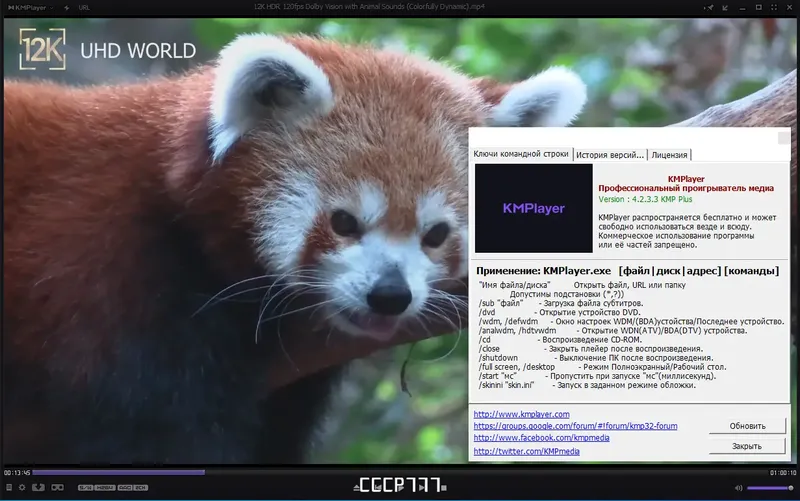
Task: Click the 'Version : 4.2.3.3 KMP Plus' text
Action: click(645, 199)
